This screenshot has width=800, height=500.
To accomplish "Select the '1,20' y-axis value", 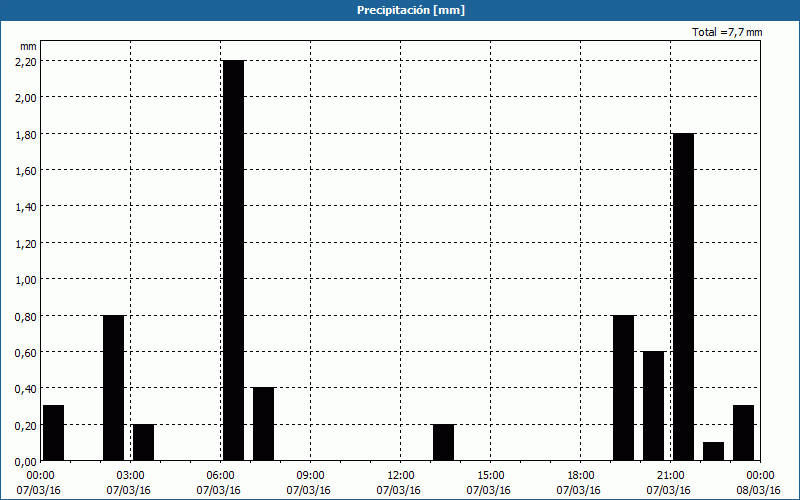I will pos(26,243).
